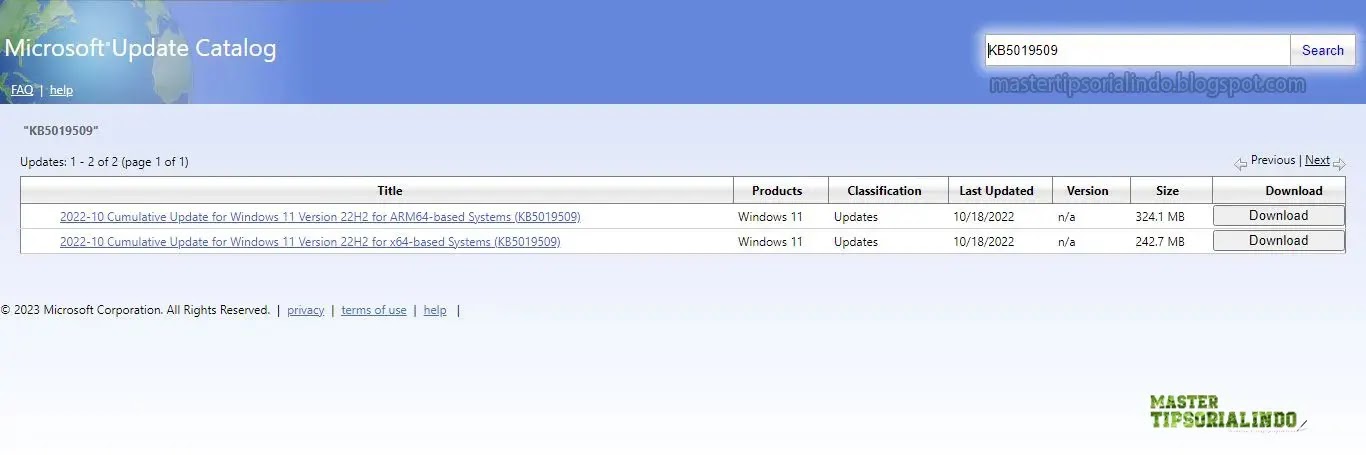Click Updates classification in ARM64 row

click(856, 217)
